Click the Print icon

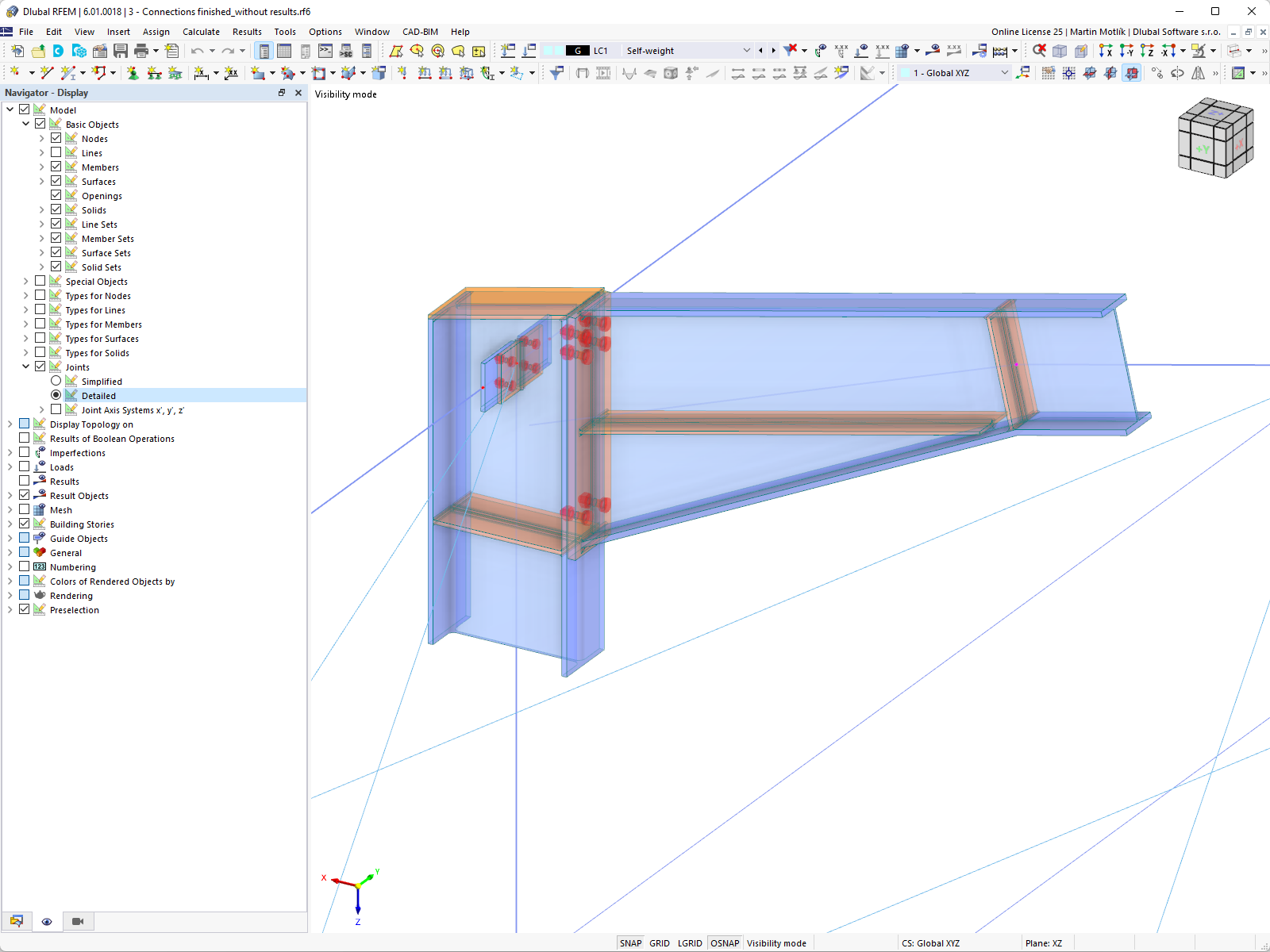(x=140, y=51)
